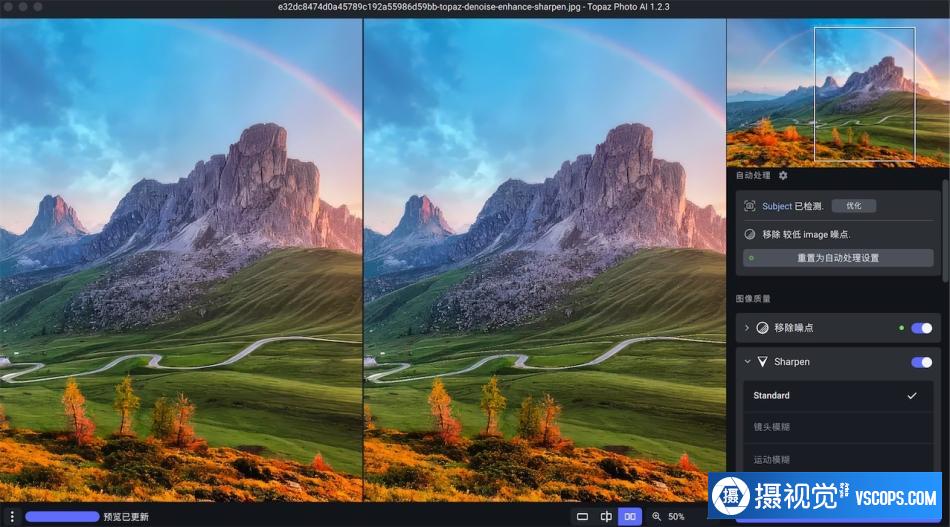Image resolution: width=950 pixels, height=527 pixels.
Task: Click the noise icon beside 移除 较低 image 噪点
Action: 749,234
